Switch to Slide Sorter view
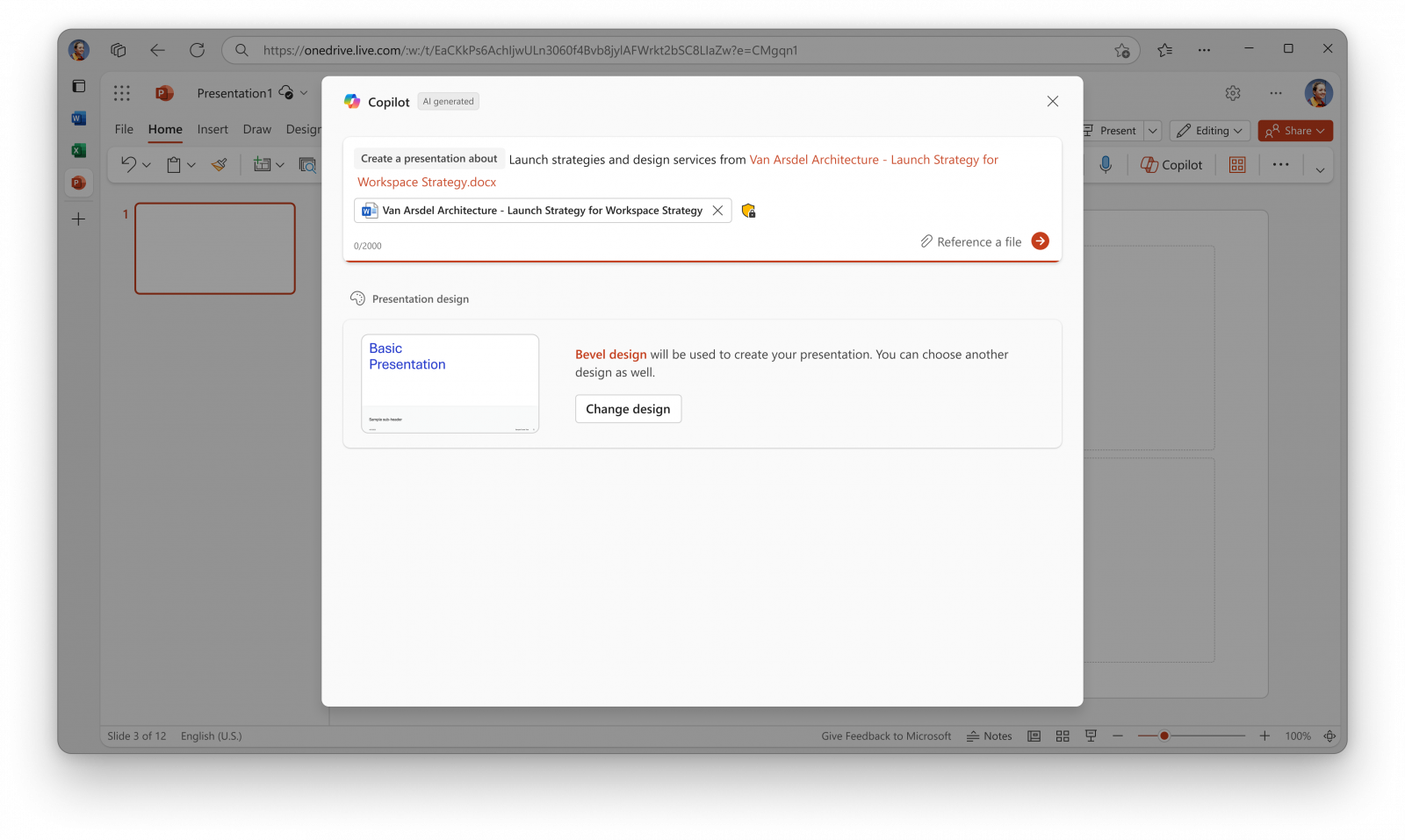1405x840 pixels. [1063, 736]
